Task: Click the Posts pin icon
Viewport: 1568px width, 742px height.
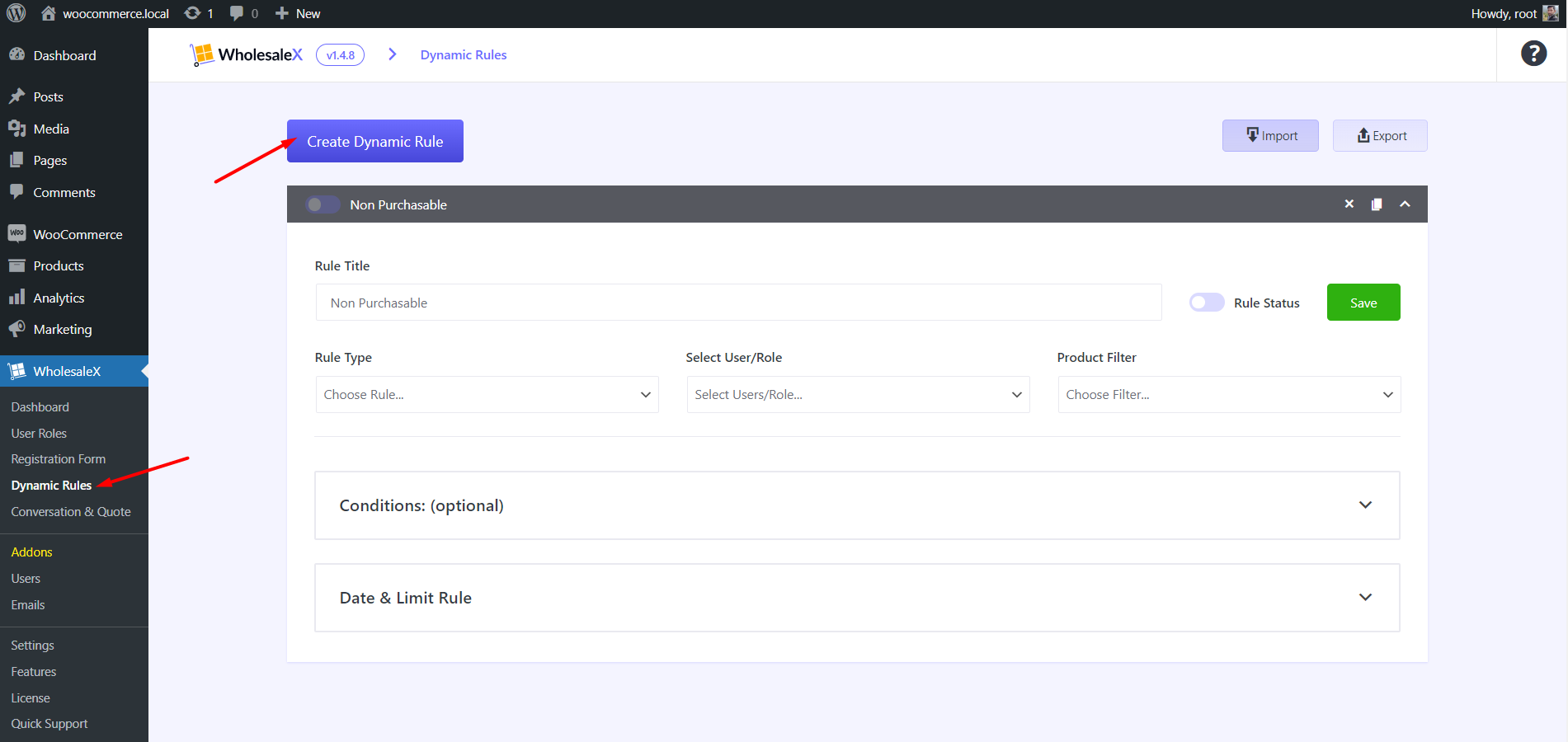Action: point(16,96)
